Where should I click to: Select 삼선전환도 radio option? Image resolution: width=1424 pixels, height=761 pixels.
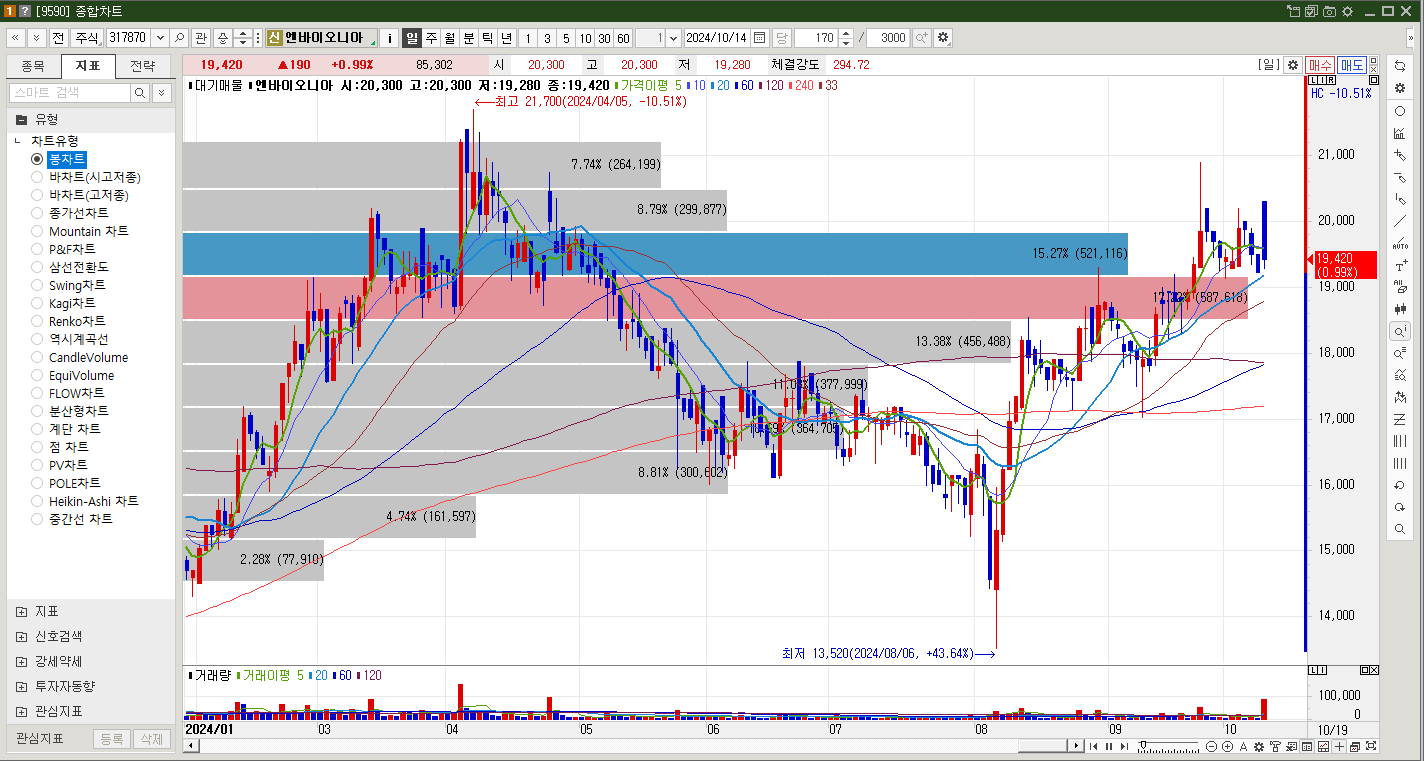pyautogui.click(x=37, y=267)
